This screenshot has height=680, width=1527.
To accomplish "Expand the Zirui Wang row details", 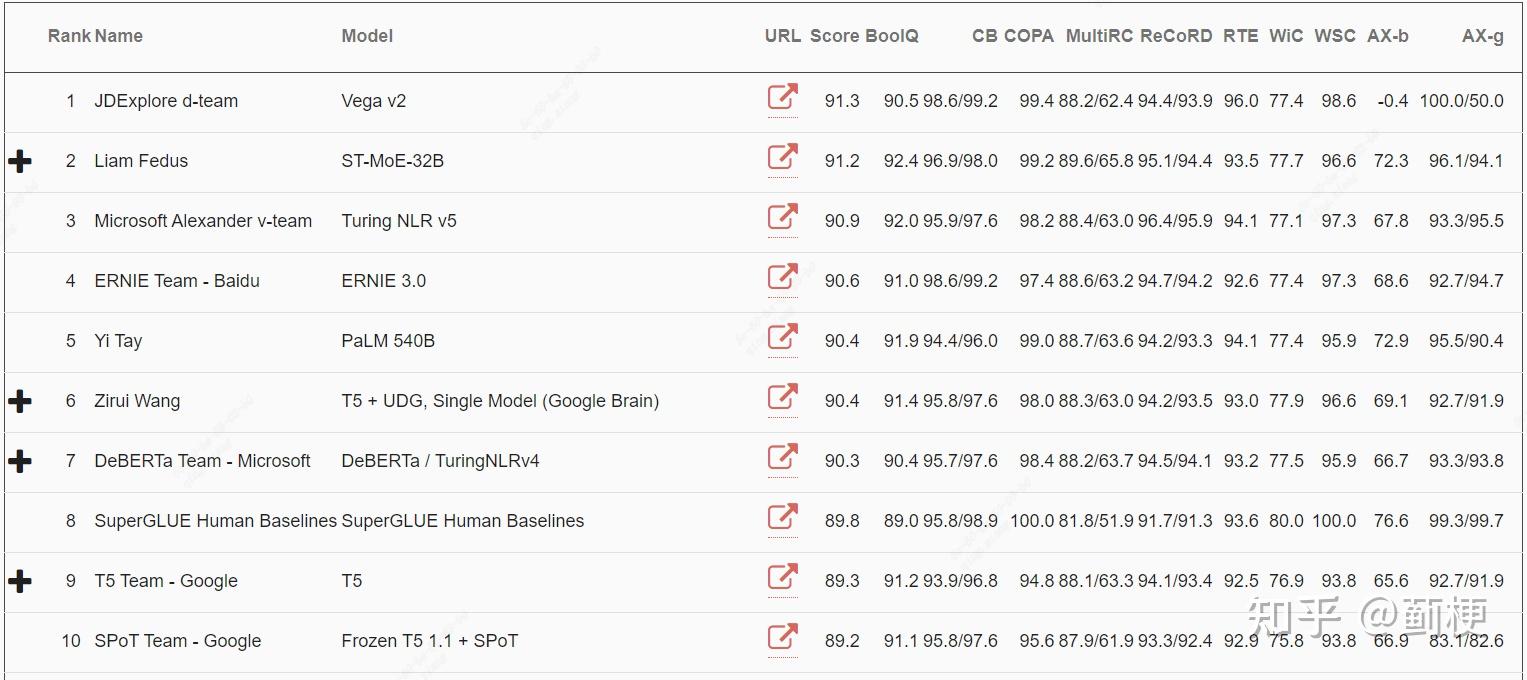I will 20,401.
